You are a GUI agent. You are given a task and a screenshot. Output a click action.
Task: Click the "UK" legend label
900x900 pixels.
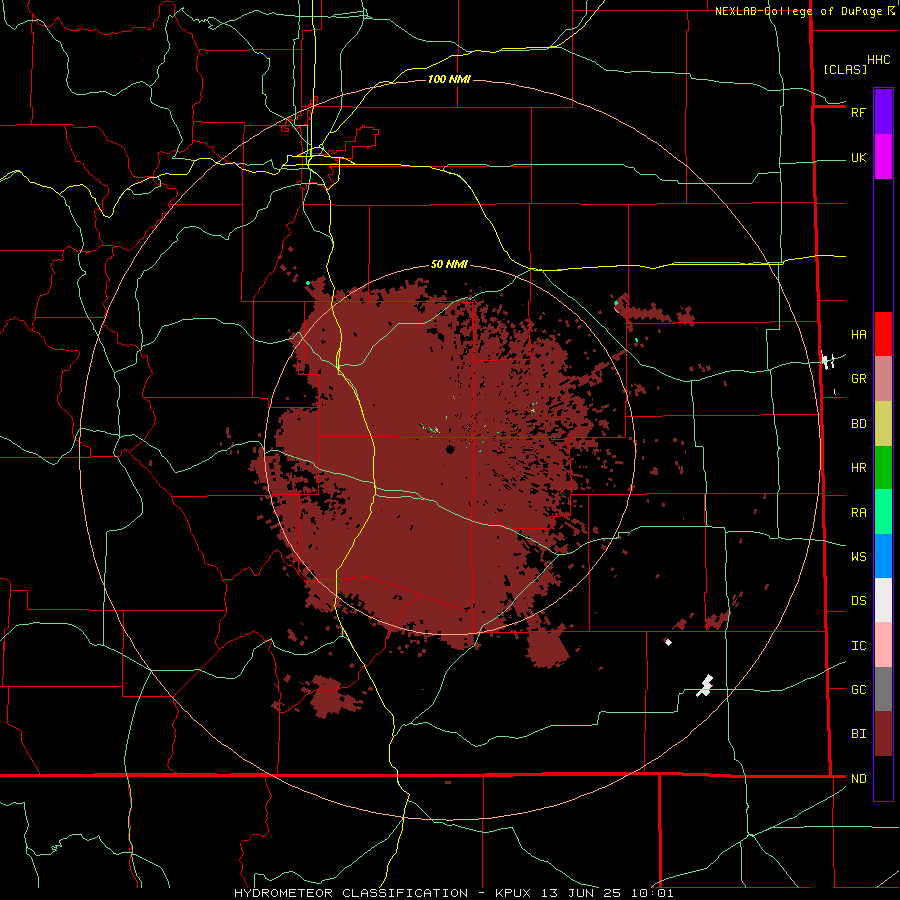(x=858, y=158)
